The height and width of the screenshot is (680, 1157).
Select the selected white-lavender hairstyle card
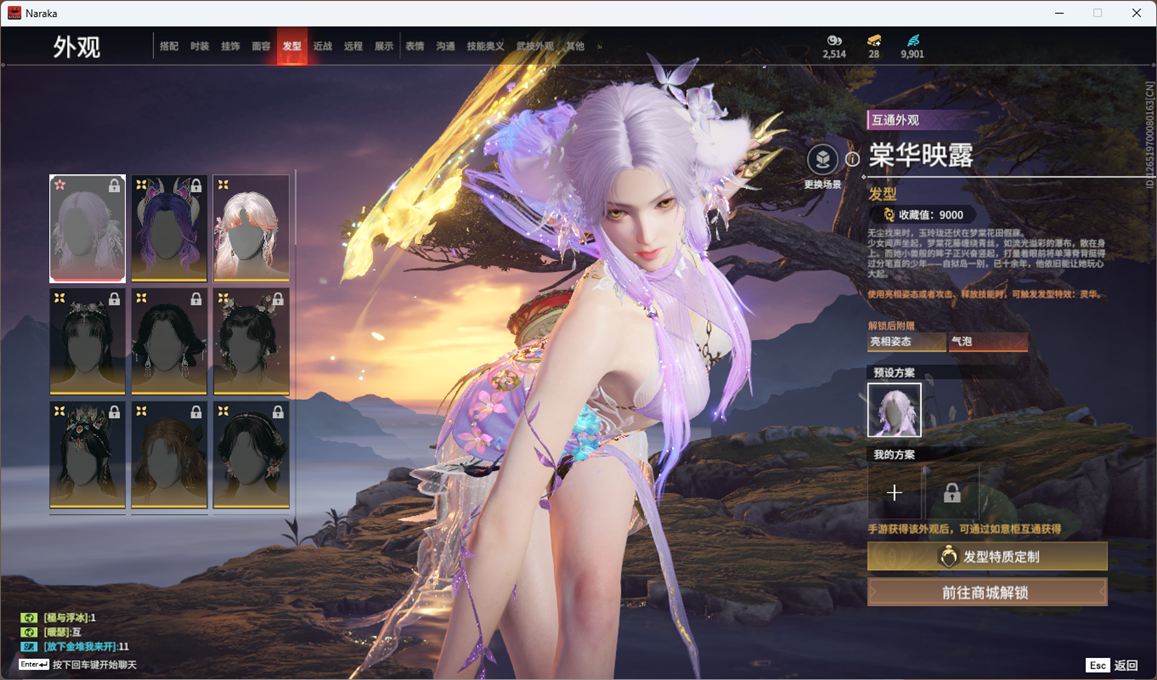point(87,229)
